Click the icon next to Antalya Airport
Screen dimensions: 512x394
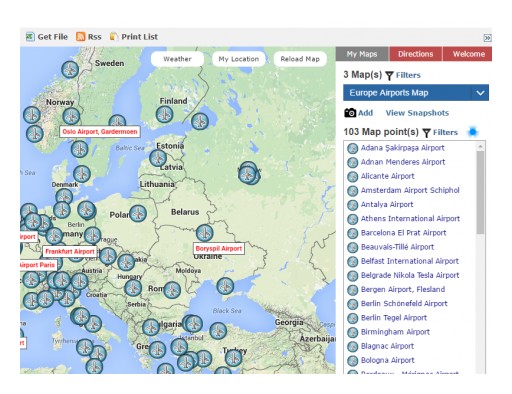click(x=352, y=205)
